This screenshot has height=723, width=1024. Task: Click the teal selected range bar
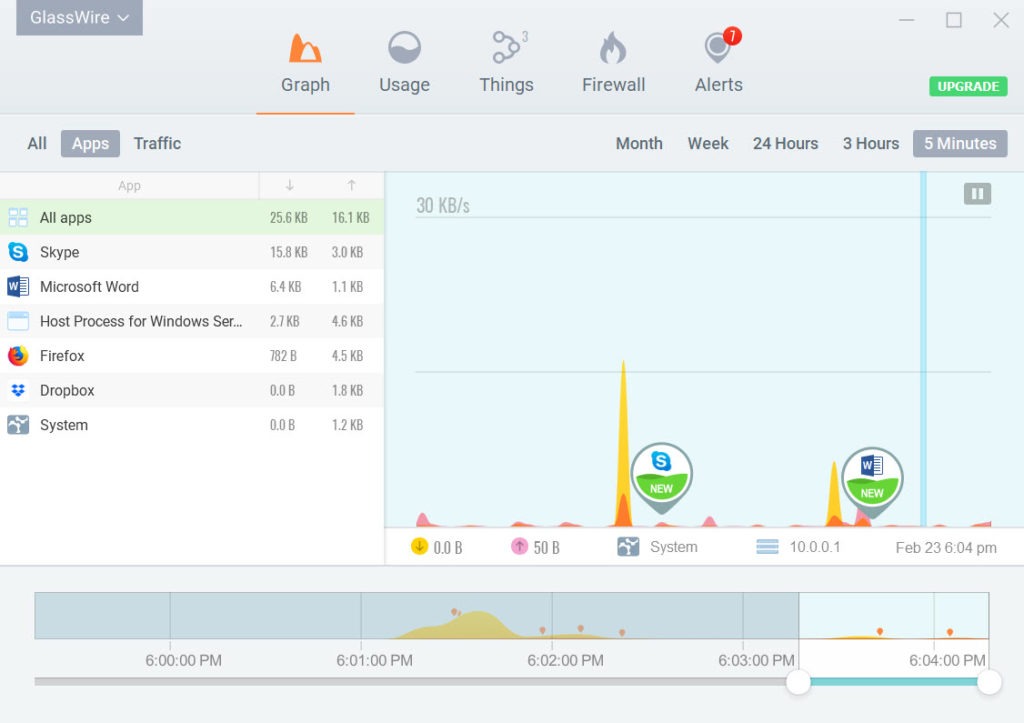pyautogui.click(x=893, y=682)
